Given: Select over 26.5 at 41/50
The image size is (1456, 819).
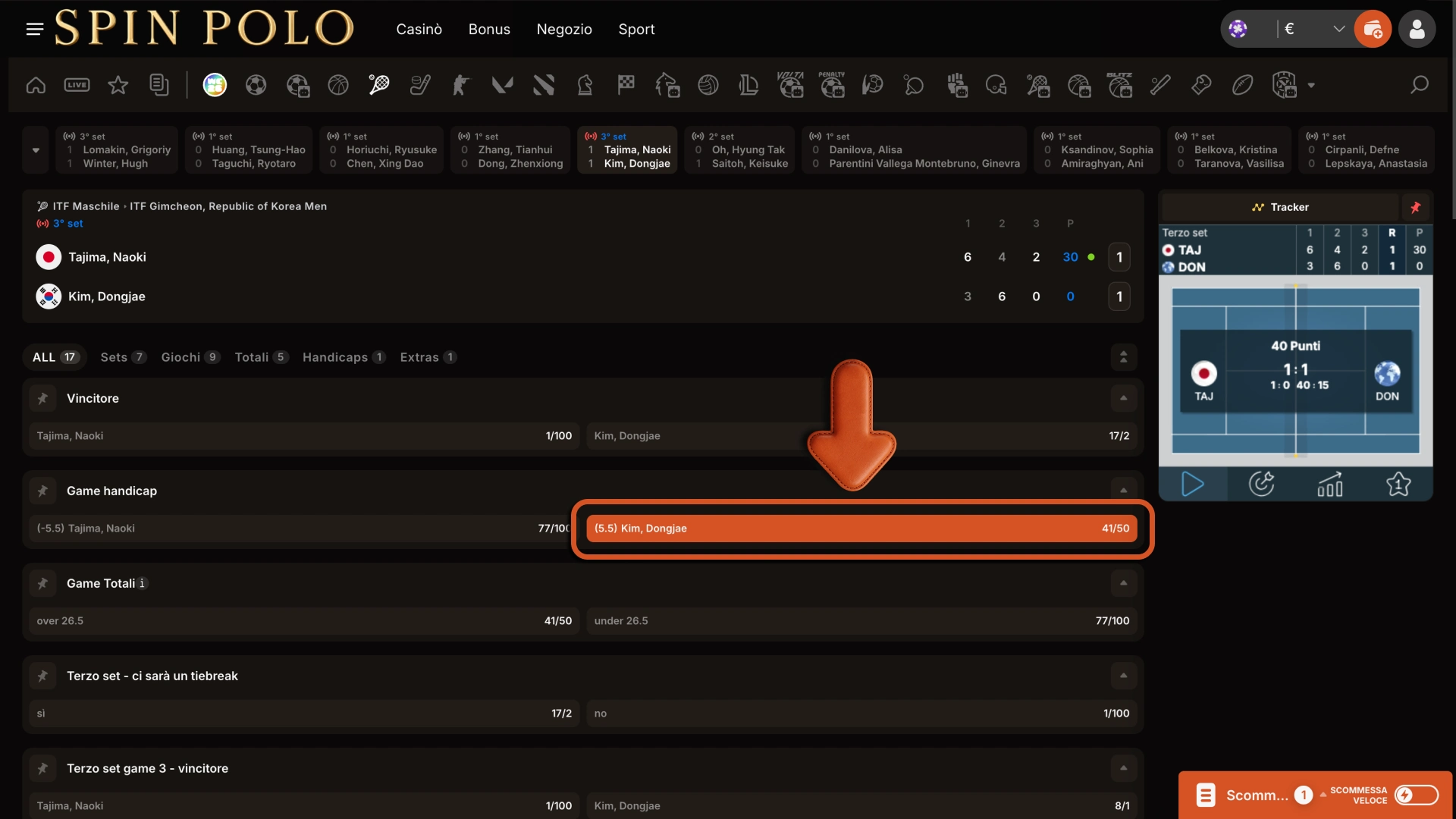Looking at the screenshot, I should 304,621.
